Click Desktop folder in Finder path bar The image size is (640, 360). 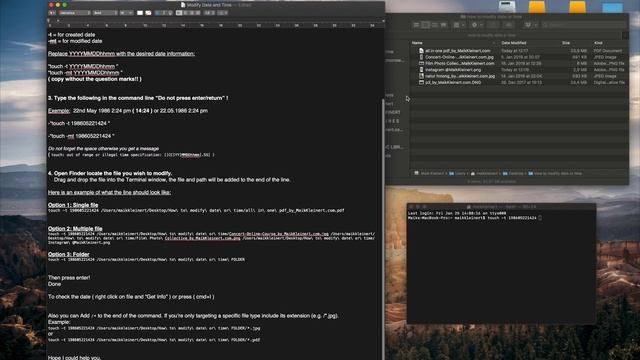coord(513,173)
